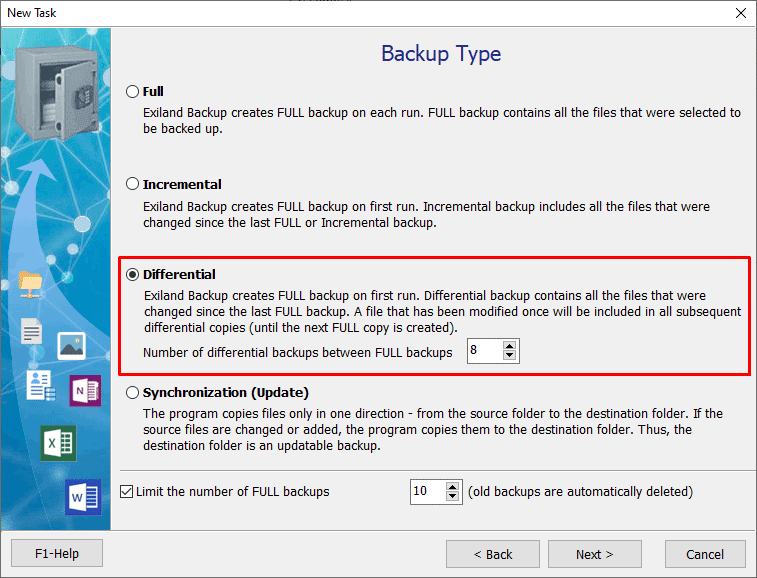Click the differential backups count field
The height and width of the screenshot is (578, 757).
pyautogui.click(x=485, y=351)
